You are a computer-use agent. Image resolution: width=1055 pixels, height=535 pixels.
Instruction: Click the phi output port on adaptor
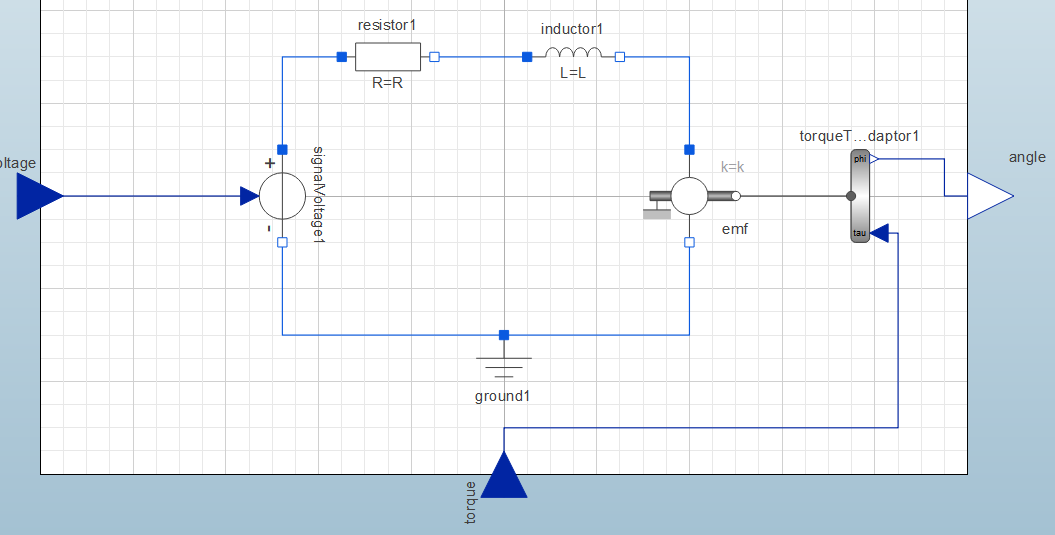[874, 159]
